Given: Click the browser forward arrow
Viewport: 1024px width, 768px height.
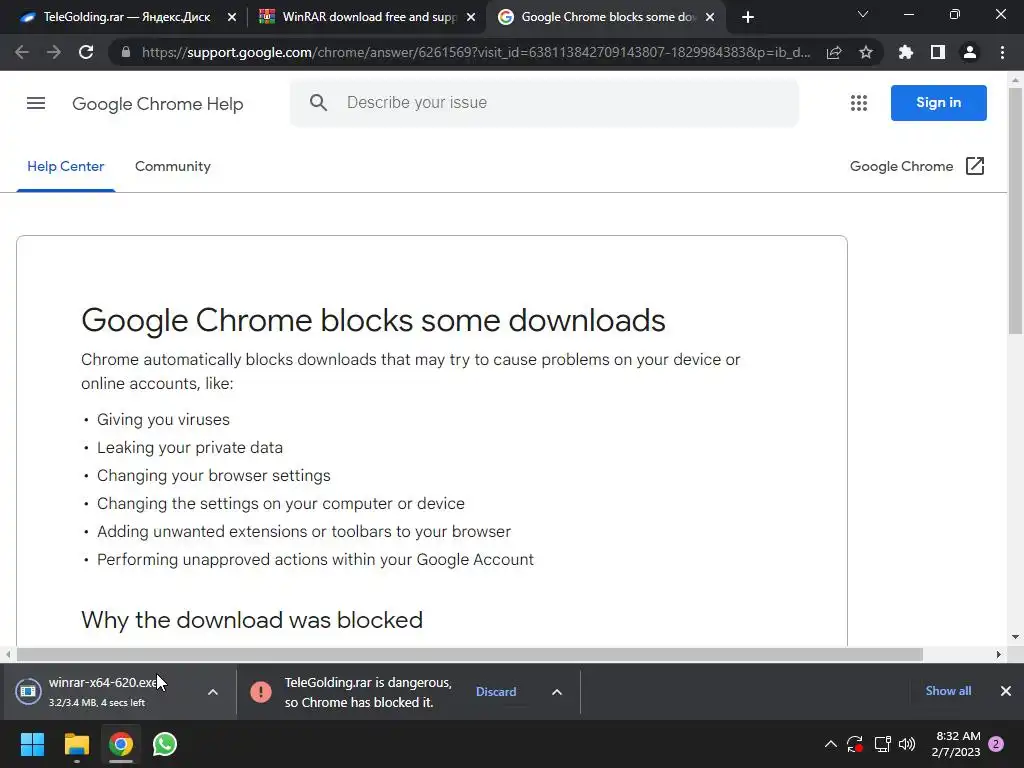Looking at the screenshot, I should pos(54,52).
